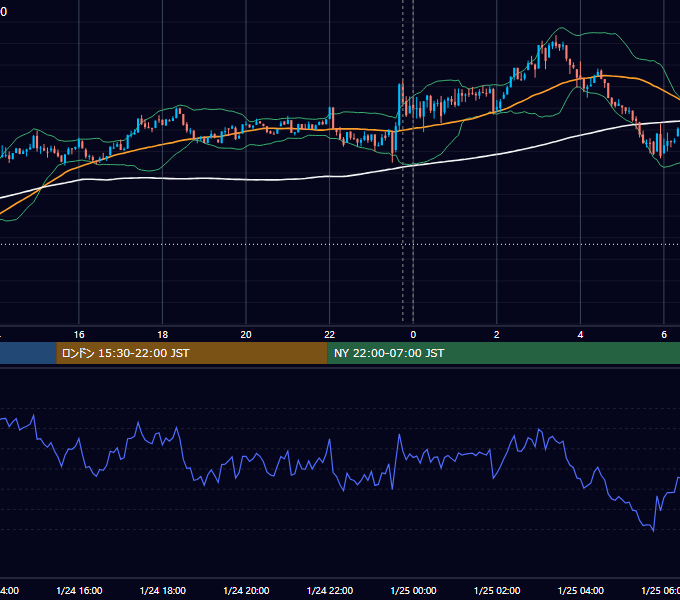The height and width of the screenshot is (600, 680).
Task: Click the 1/25 04:00 date label
Action: pos(581,590)
